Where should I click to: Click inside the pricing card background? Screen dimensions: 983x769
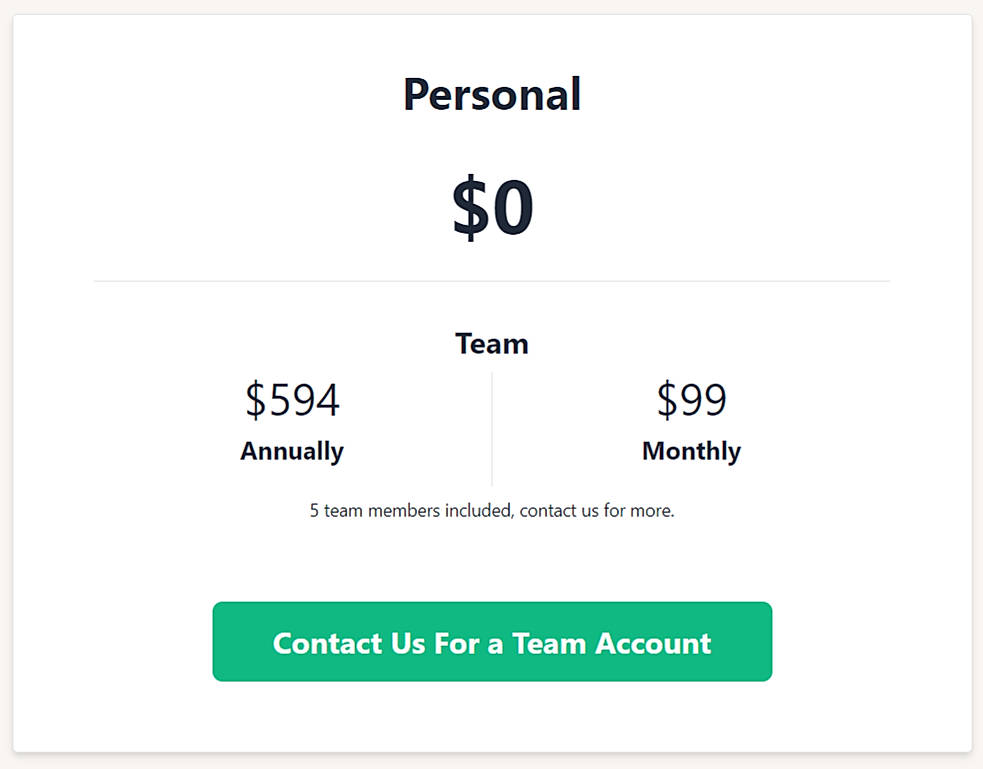click(x=491, y=560)
